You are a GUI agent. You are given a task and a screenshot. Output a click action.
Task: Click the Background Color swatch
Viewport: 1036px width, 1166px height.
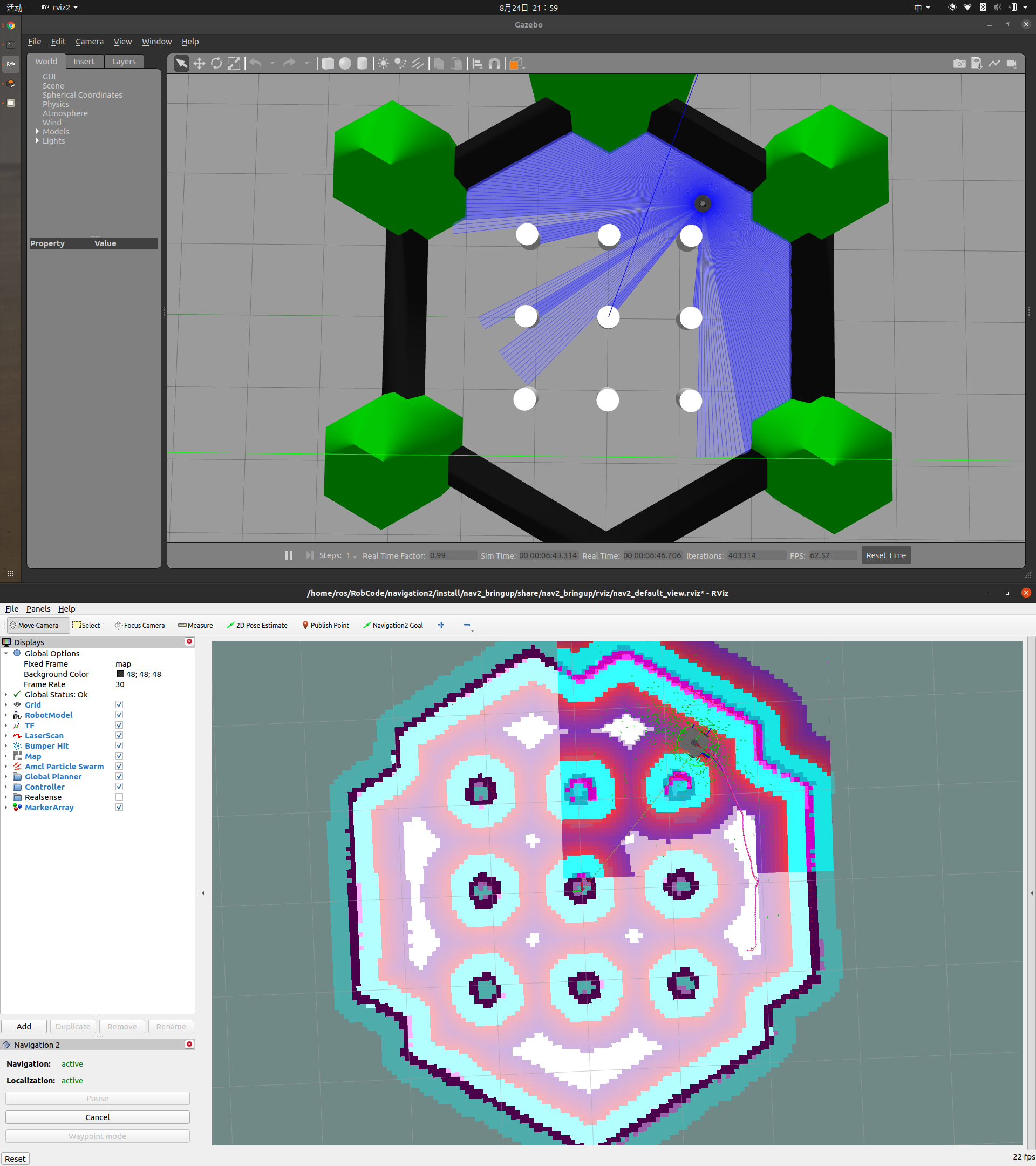coord(120,674)
